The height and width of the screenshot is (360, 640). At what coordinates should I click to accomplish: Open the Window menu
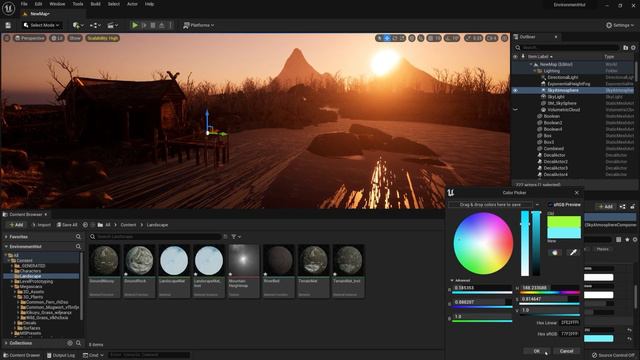tap(57, 4)
